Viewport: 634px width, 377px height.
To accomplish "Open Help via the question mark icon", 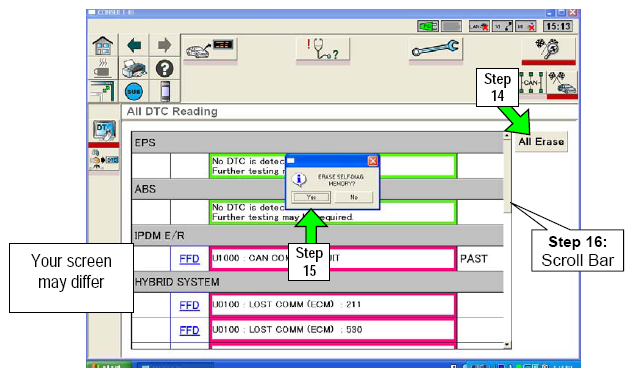I will pos(164,69).
